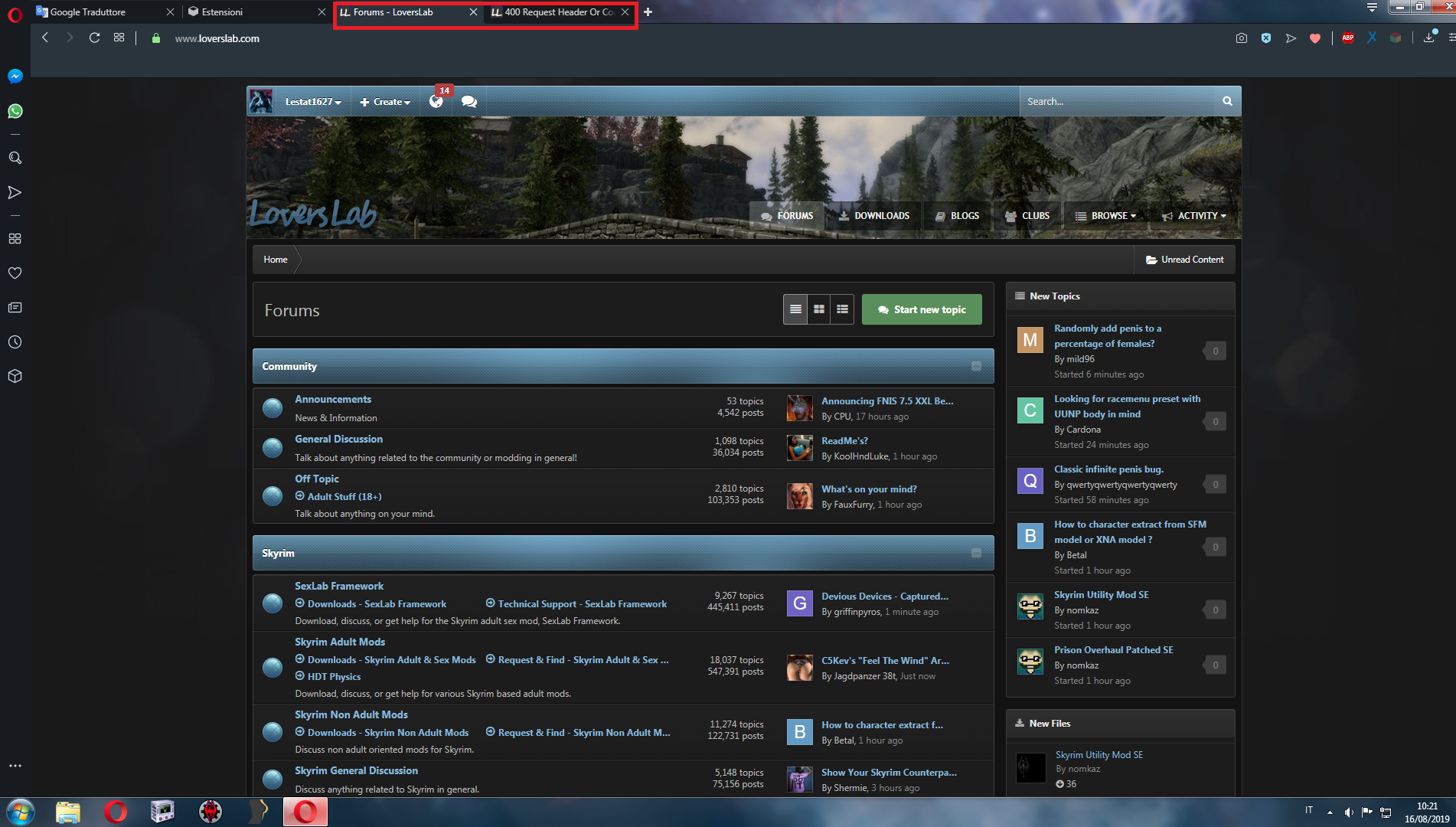Viewport: 1456px width, 827px height.
Task: Open History clock in the sidebar
Action: tap(15, 342)
